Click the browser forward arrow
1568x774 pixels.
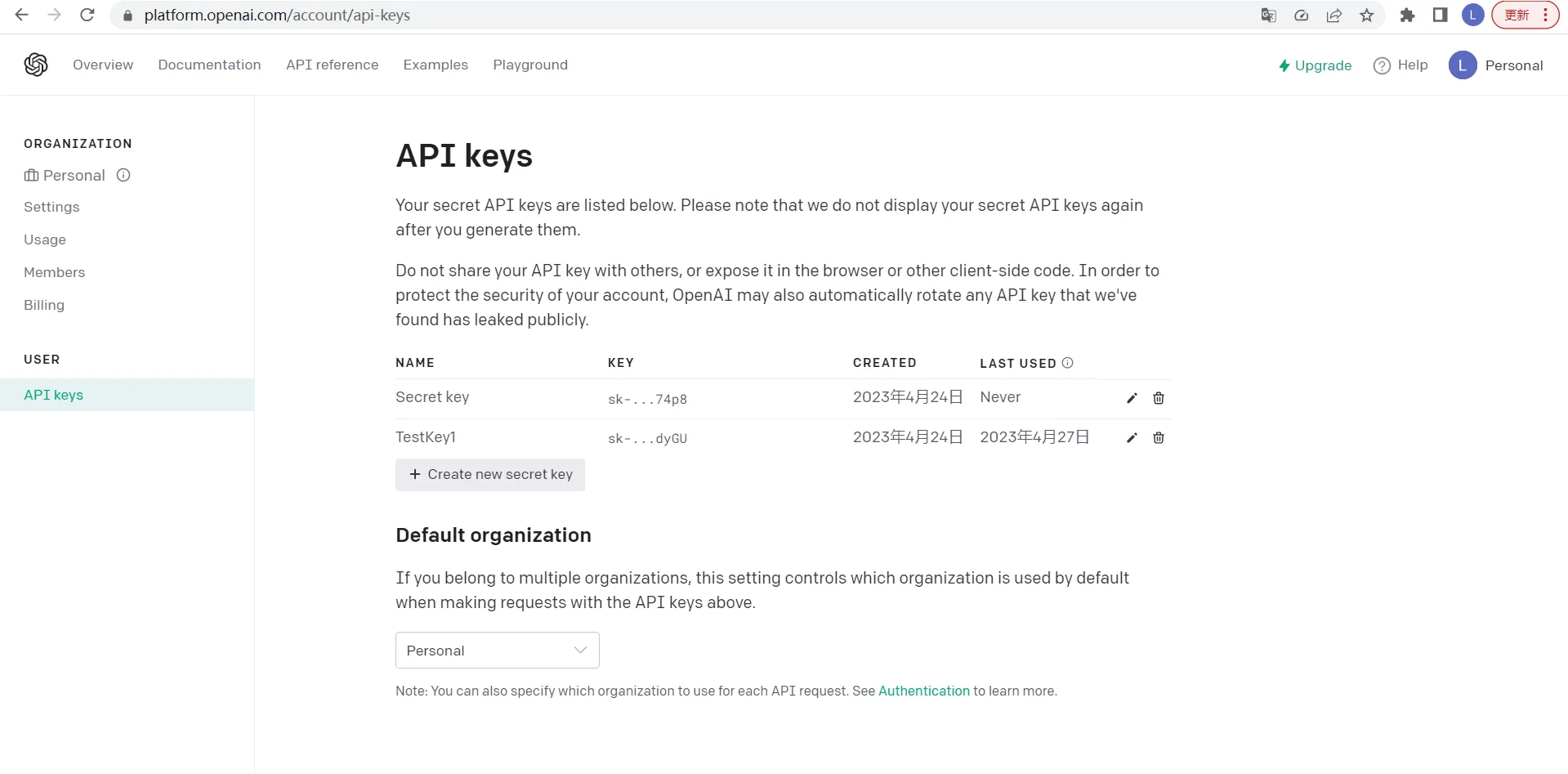point(54,15)
